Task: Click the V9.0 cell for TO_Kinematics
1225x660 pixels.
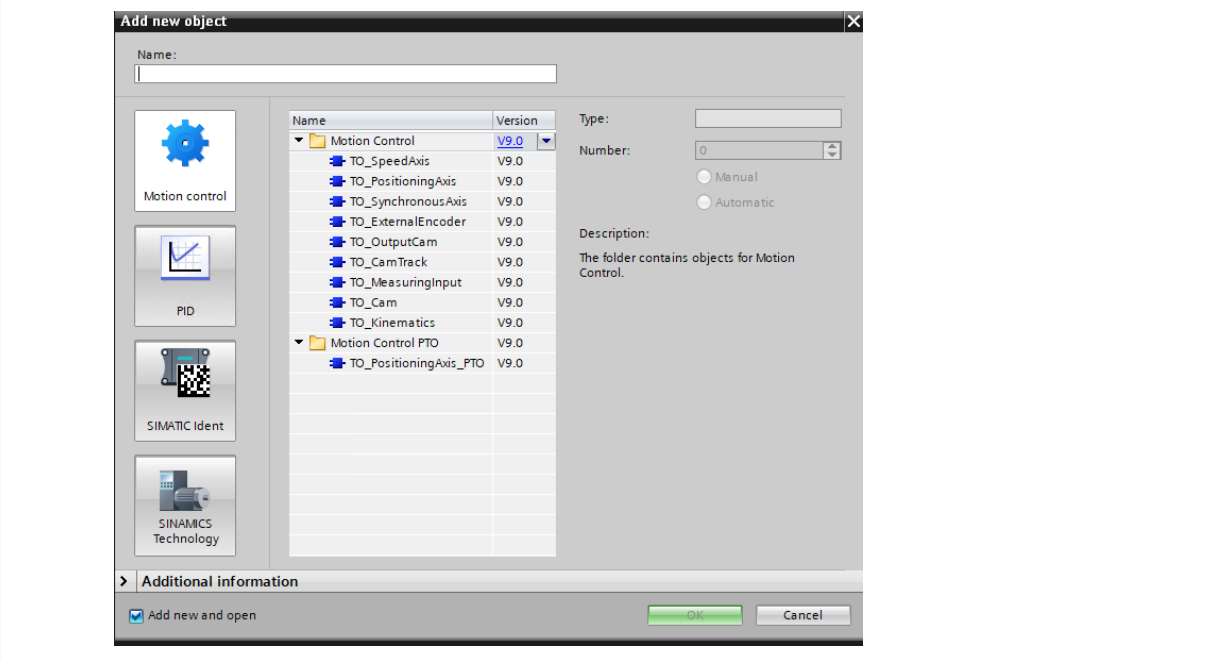Action: (524, 323)
